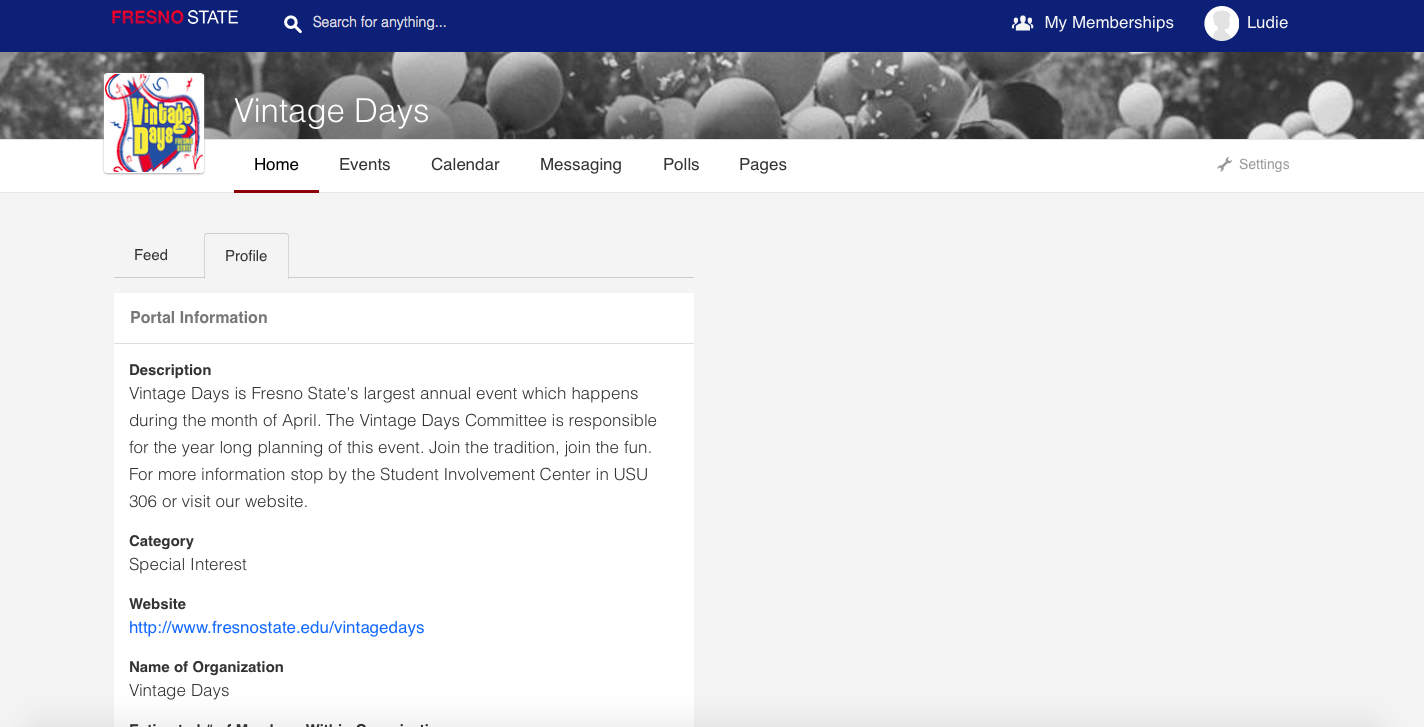Open the Settings text link
Image resolution: width=1424 pixels, height=727 pixels.
point(1264,165)
